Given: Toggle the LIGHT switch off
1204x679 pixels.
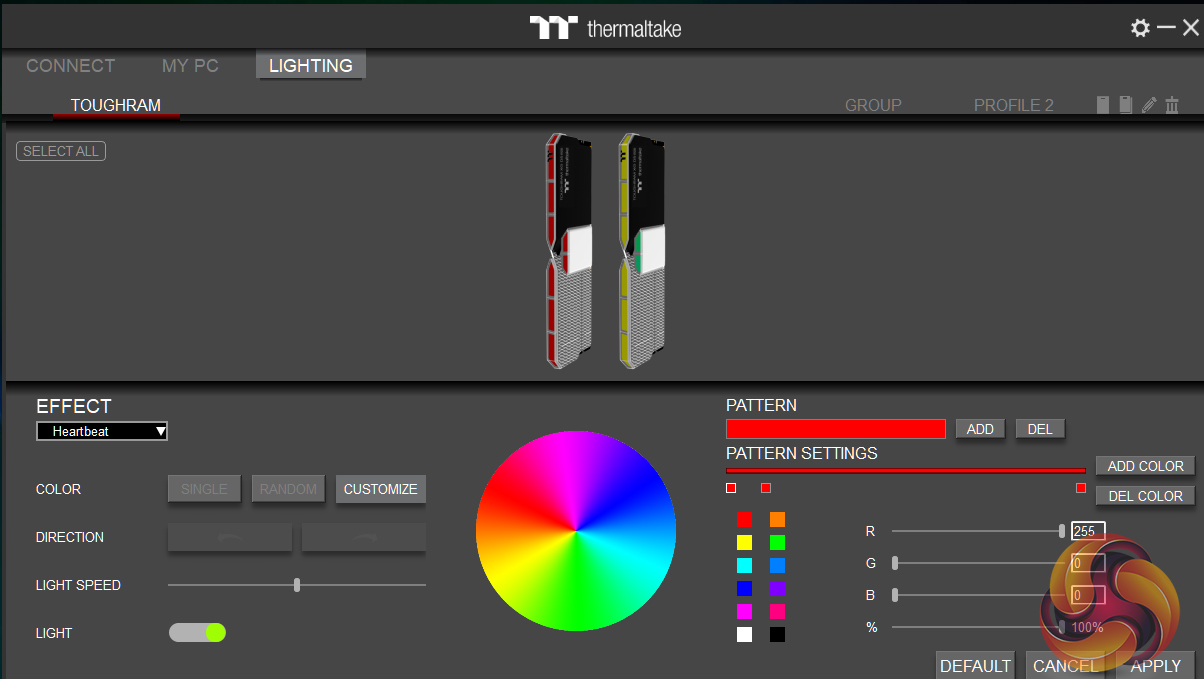Looking at the screenshot, I should click(197, 632).
